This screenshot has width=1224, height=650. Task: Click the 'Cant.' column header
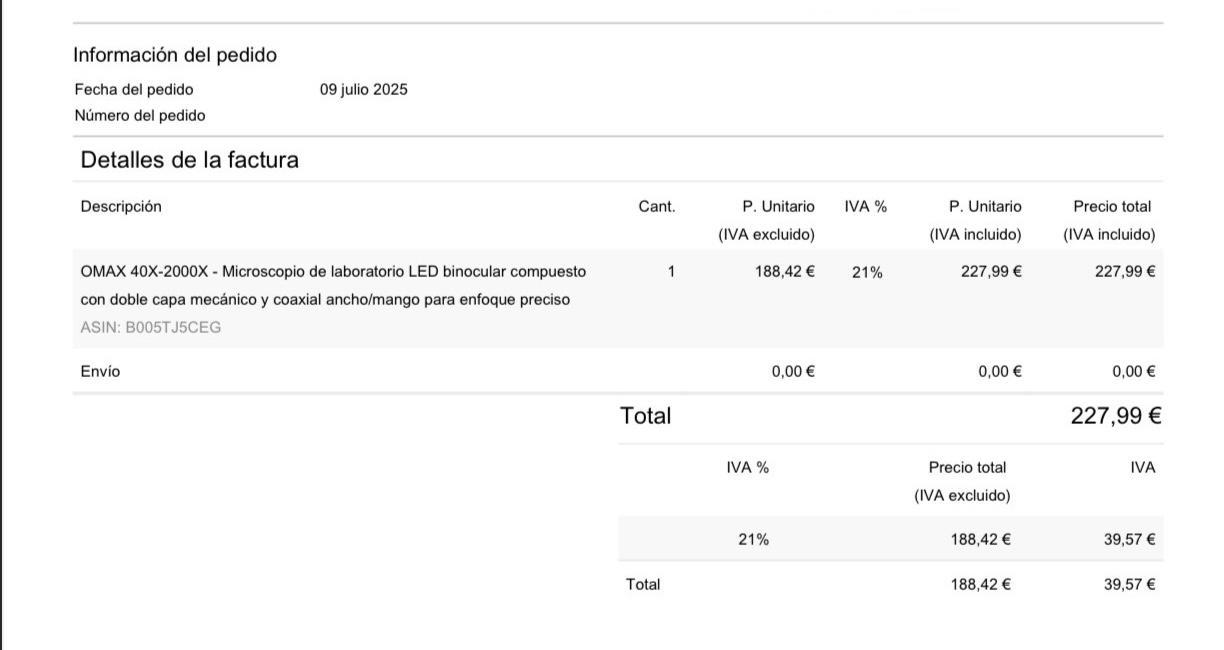pos(657,207)
